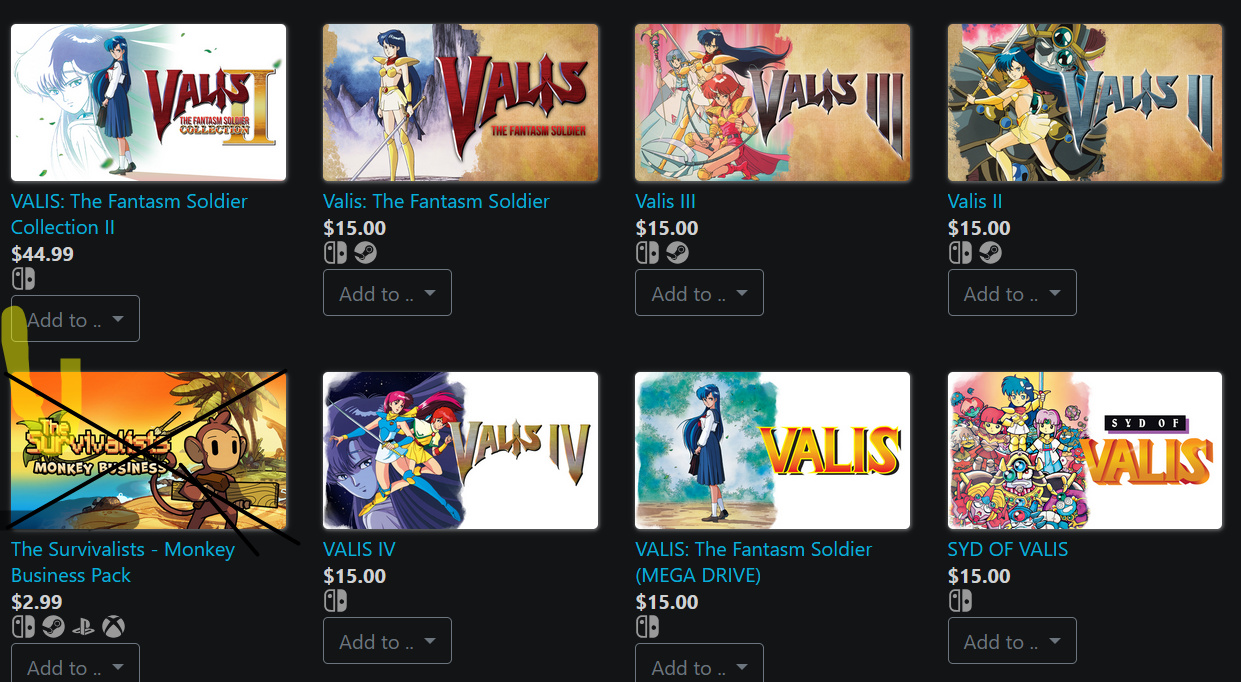This screenshot has width=1241, height=682.
Task: Click the PlayStation icon under The Survivalists pack
Action: pyautogui.click(x=85, y=627)
